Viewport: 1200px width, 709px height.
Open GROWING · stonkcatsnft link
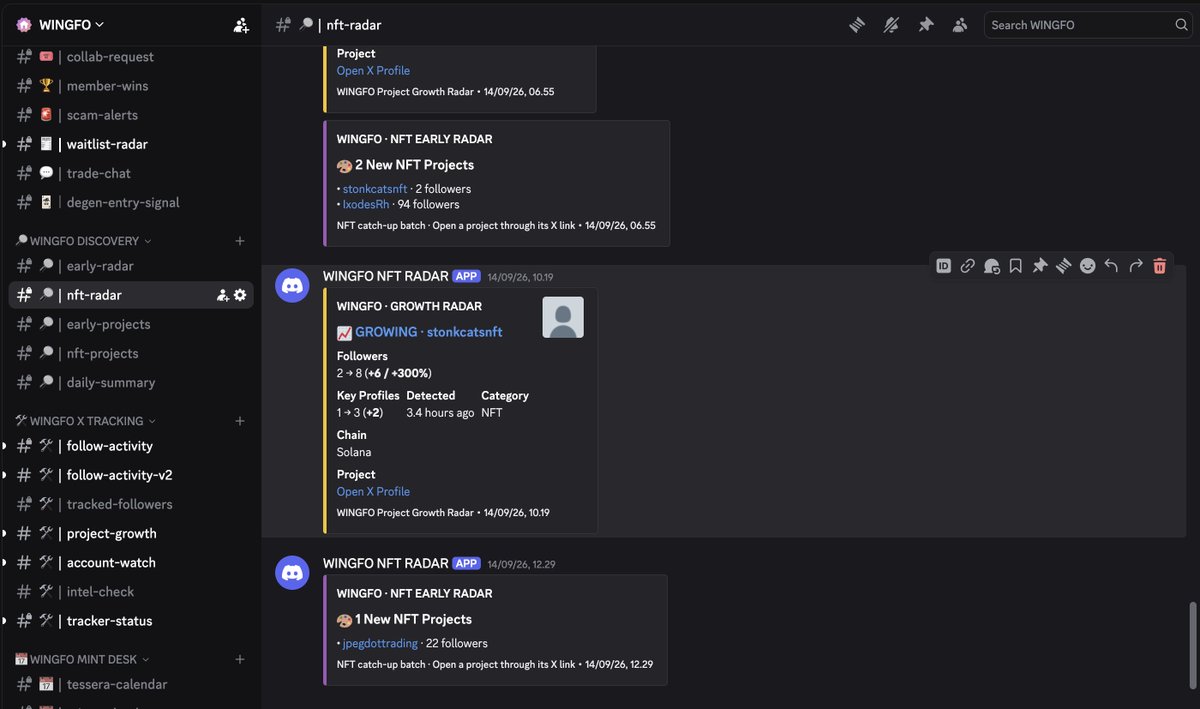(x=428, y=332)
